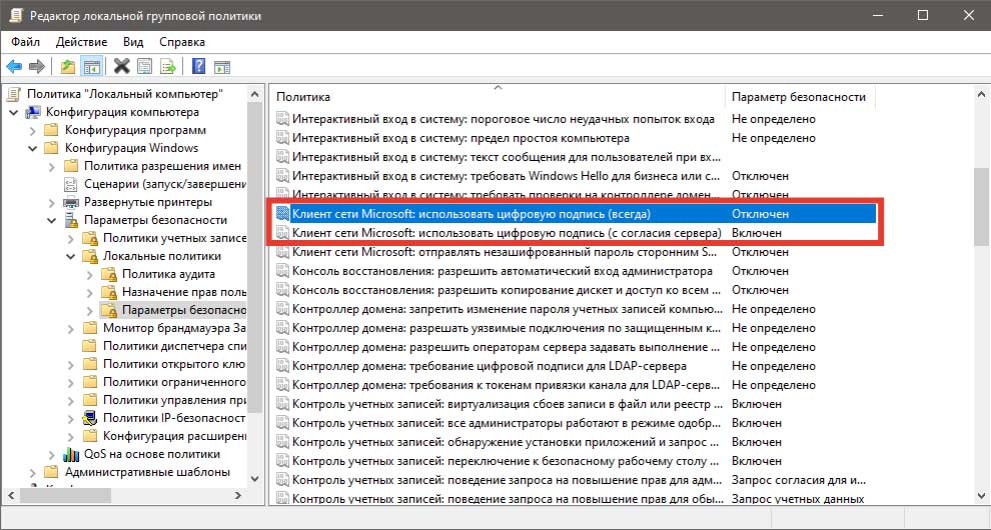This screenshot has height=530, width=991.
Task: Select policy использовать цифровую подпись (с согласия сервера)
Action: [506, 233]
